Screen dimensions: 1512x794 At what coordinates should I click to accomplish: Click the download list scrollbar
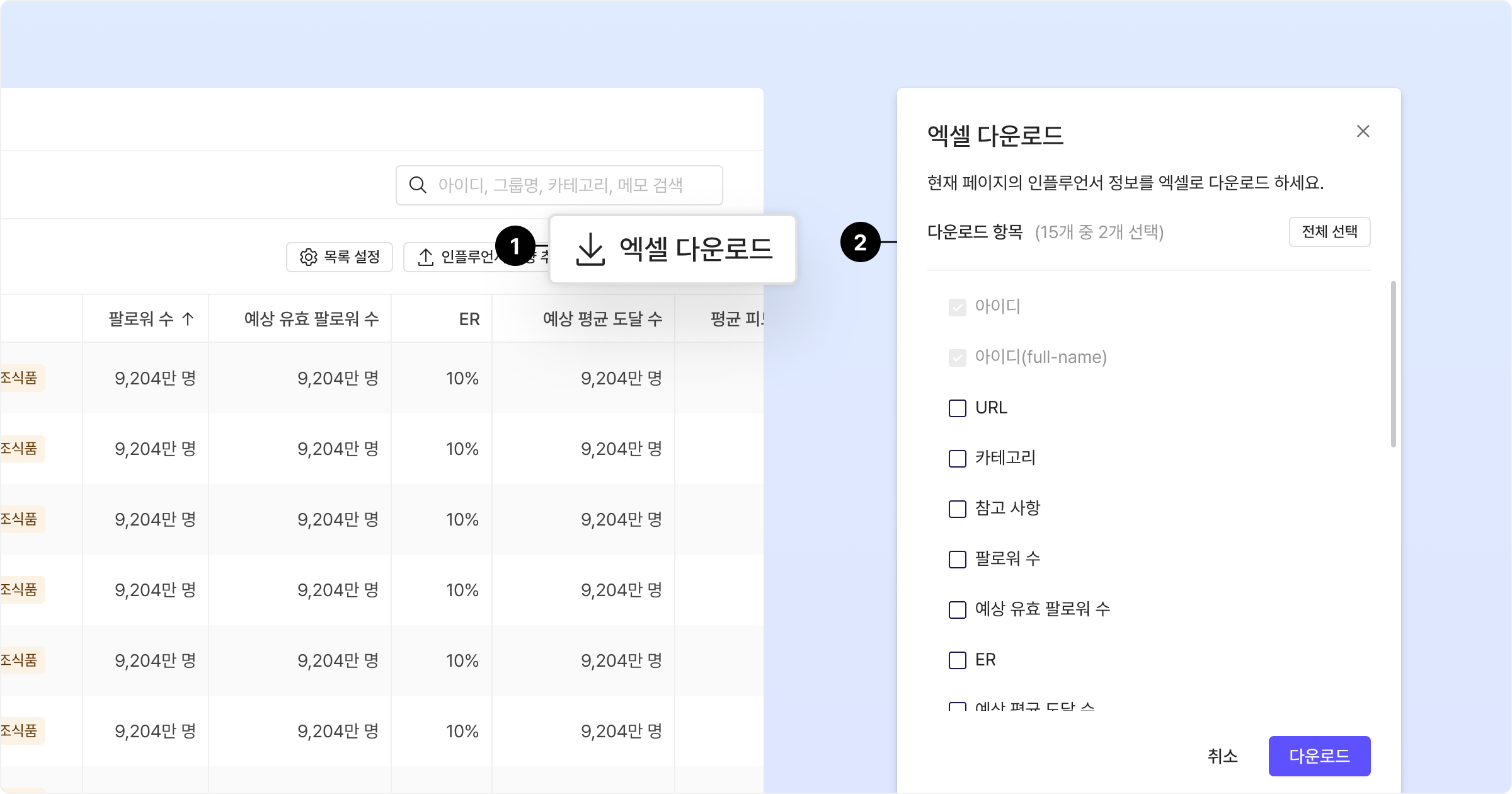click(1393, 364)
